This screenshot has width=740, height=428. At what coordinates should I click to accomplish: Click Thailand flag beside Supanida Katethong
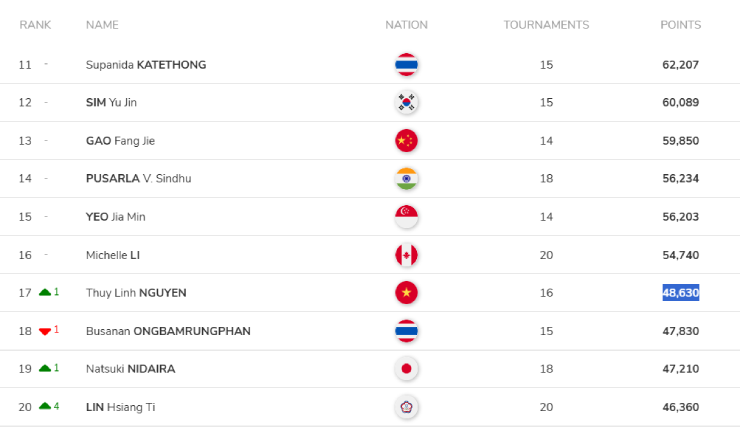coord(406,65)
